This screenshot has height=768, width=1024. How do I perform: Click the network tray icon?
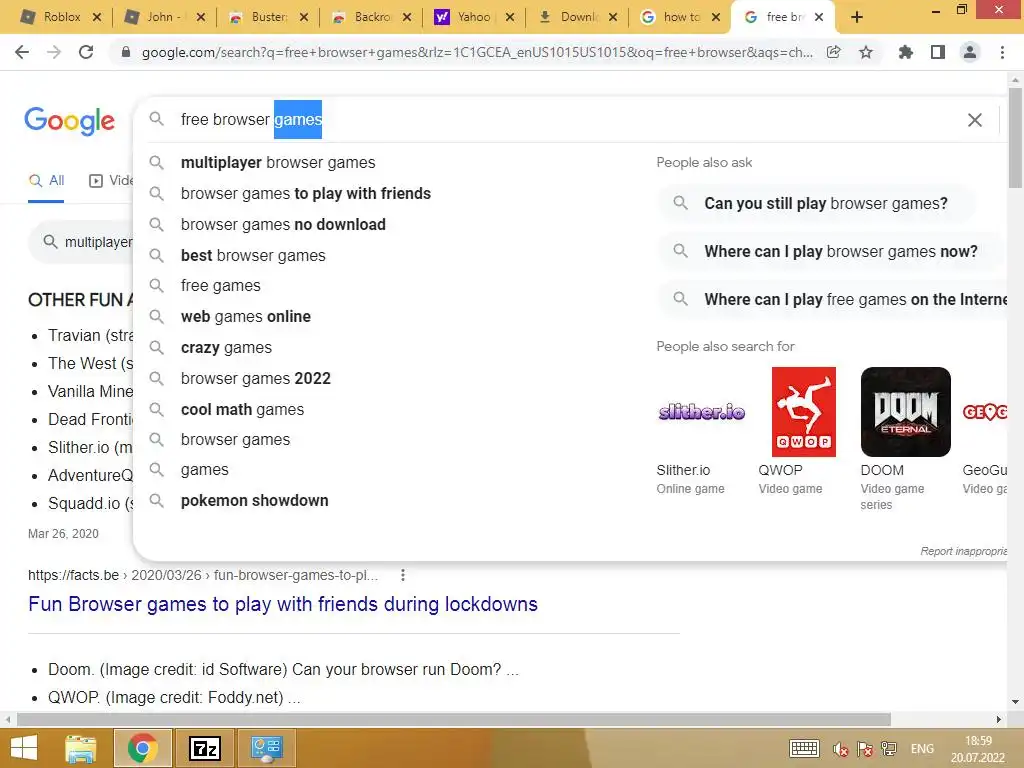[x=889, y=749]
